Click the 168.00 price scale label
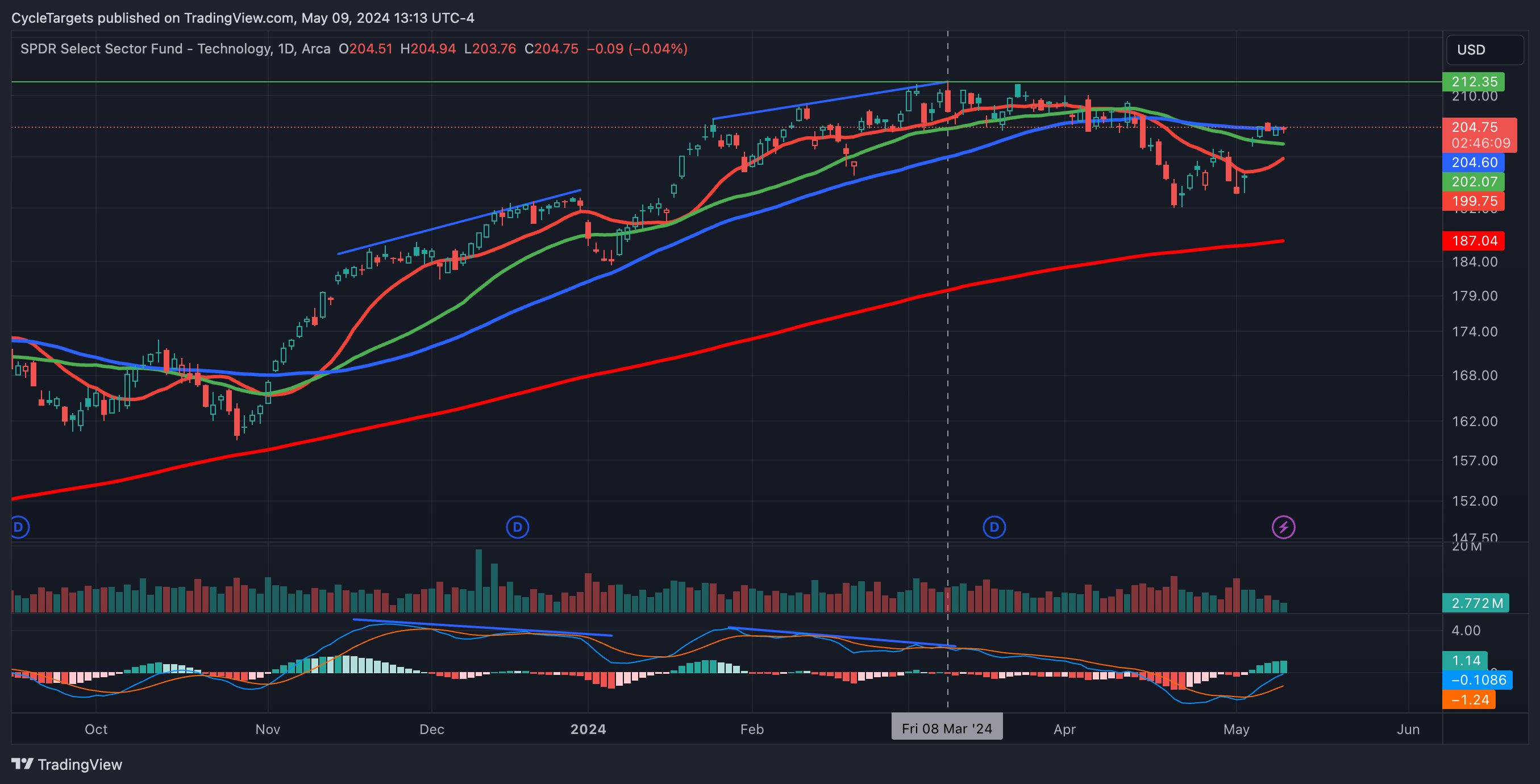1540x784 pixels. [x=1475, y=376]
